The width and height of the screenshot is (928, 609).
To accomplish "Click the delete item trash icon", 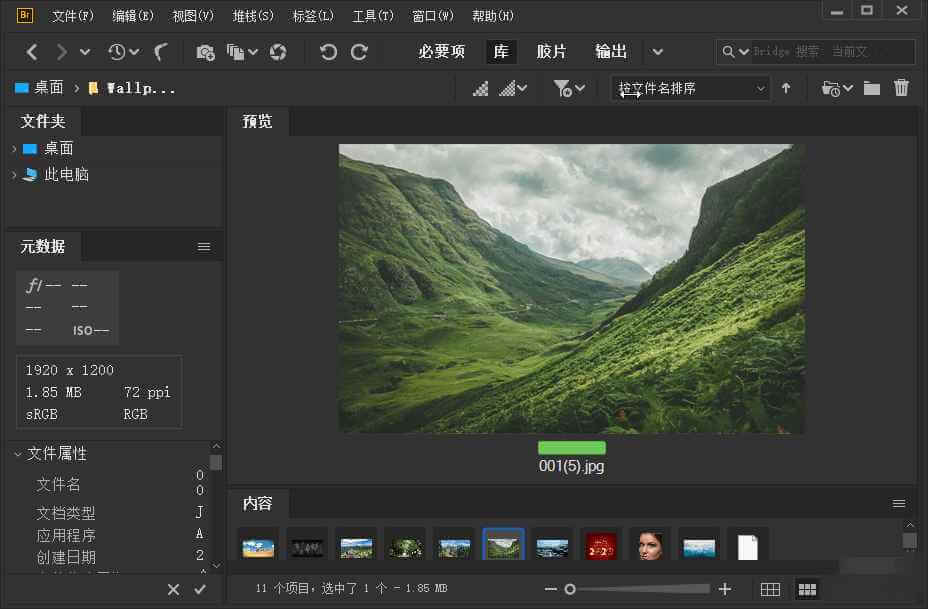I will (901, 88).
